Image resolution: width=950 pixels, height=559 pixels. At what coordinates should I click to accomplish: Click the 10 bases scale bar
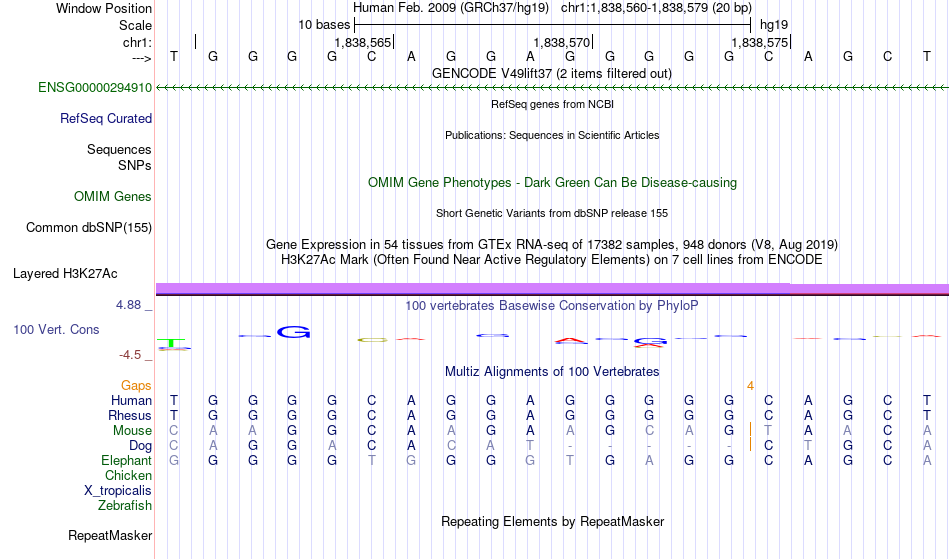pyautogui.click(x=553, y=25)
